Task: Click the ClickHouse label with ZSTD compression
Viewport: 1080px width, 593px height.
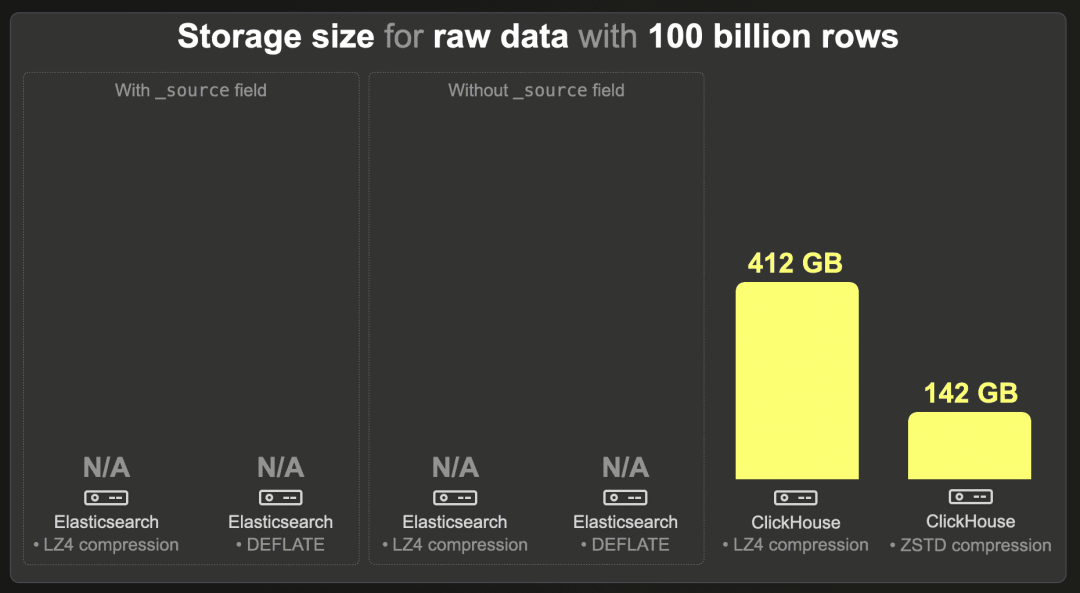Action: point(970,521)
